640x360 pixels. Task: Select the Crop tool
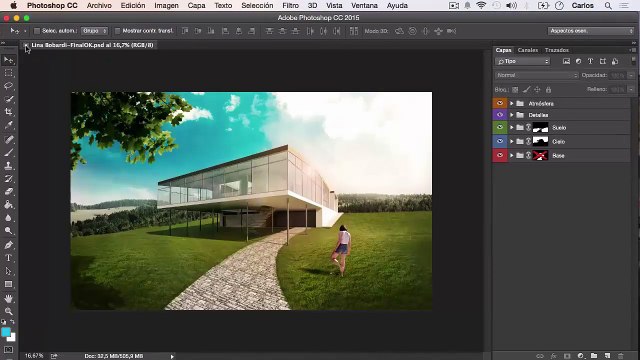pyautogui.click(x=9, y=112)
